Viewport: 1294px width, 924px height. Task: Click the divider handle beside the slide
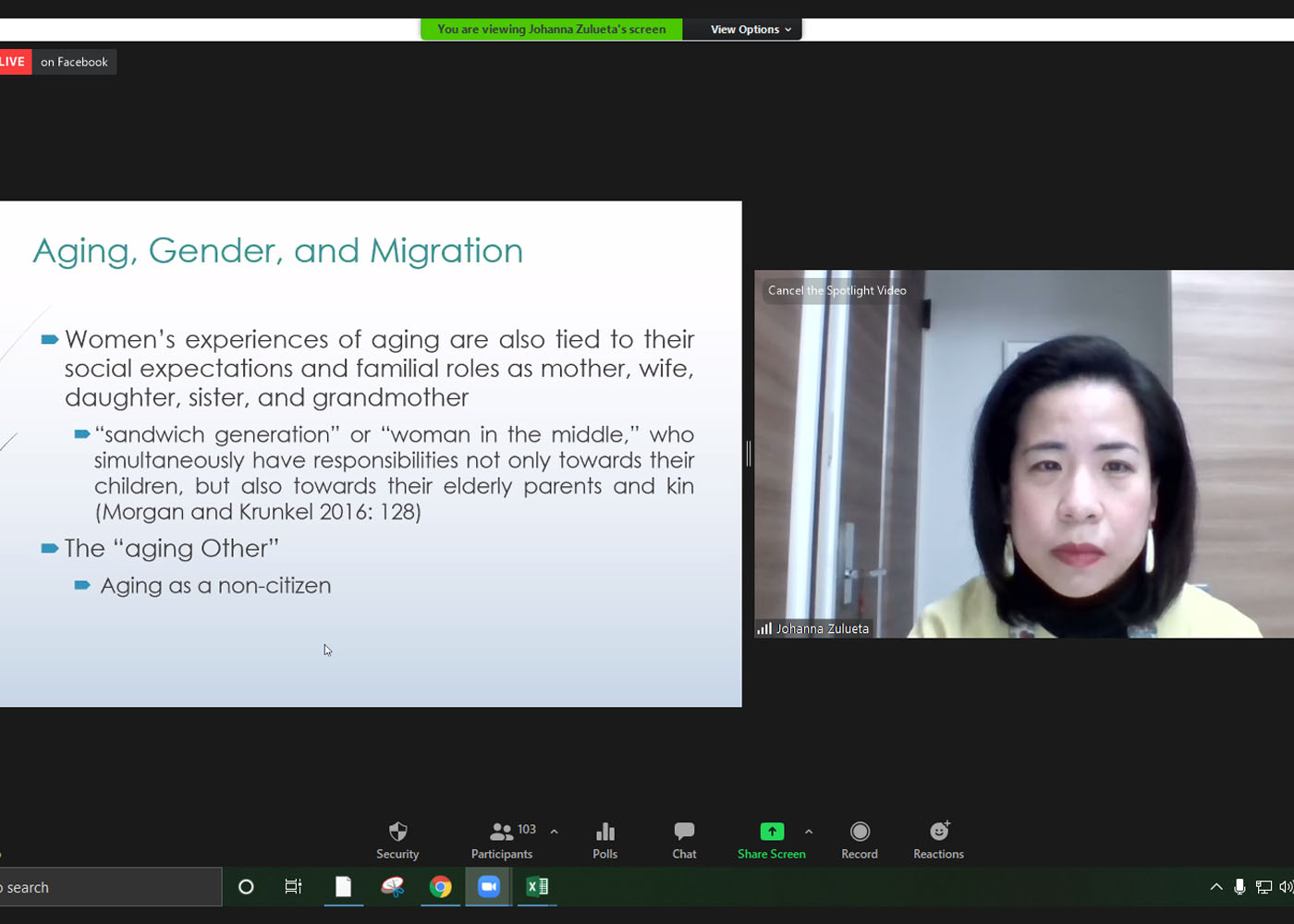(x=748, y=454)
